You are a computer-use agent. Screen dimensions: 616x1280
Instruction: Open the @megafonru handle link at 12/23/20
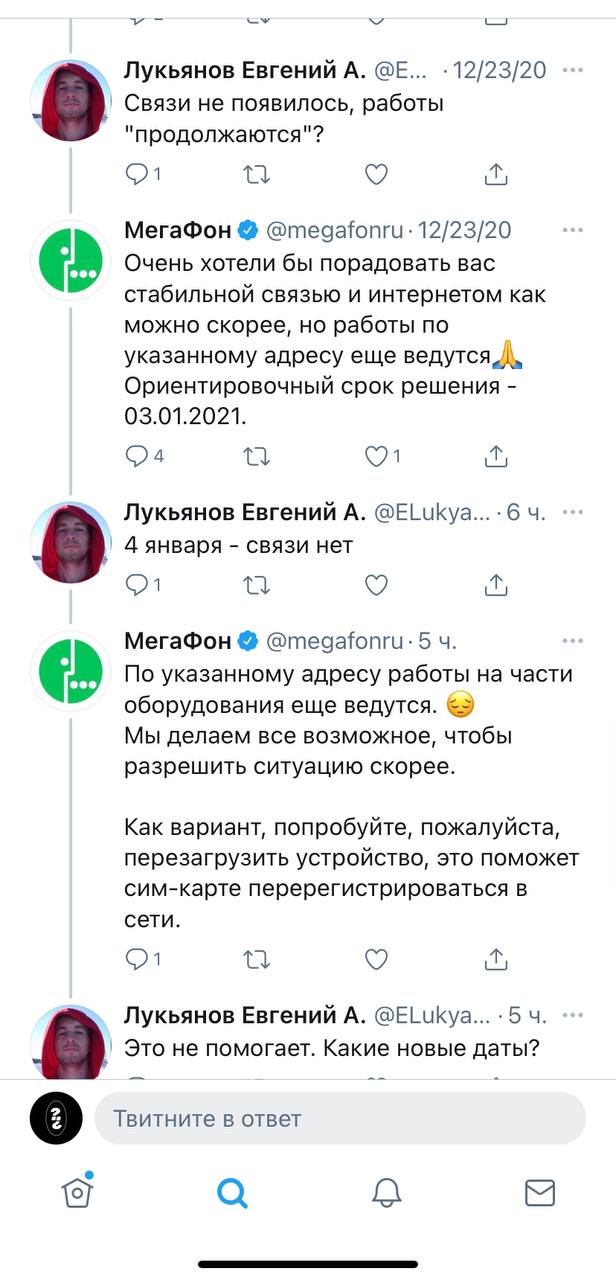(336, 231)
